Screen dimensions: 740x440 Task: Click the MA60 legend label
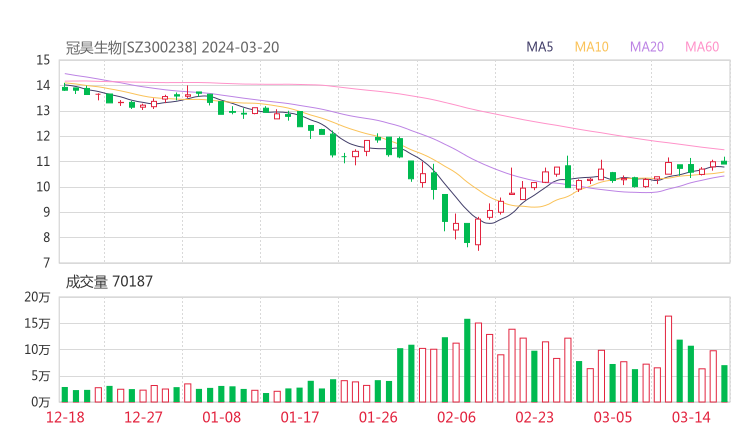pos(702,47)
